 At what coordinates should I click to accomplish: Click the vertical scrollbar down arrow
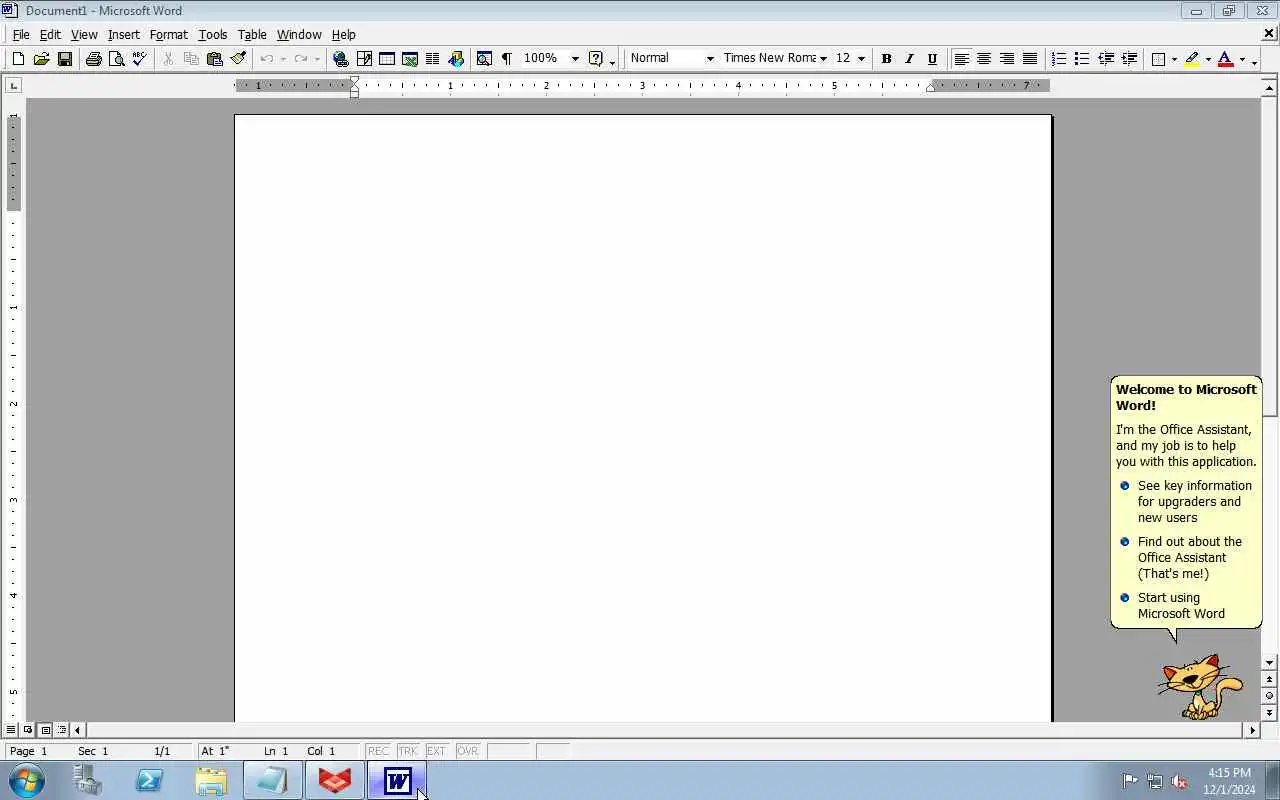pos(1270,662)
